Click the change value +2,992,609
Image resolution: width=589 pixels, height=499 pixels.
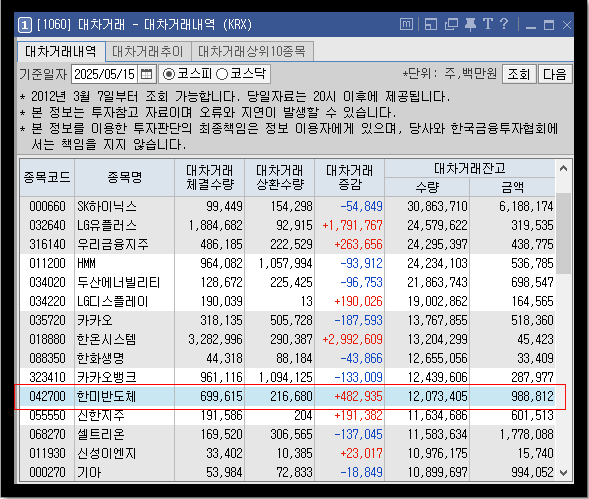tap(352, 339)
